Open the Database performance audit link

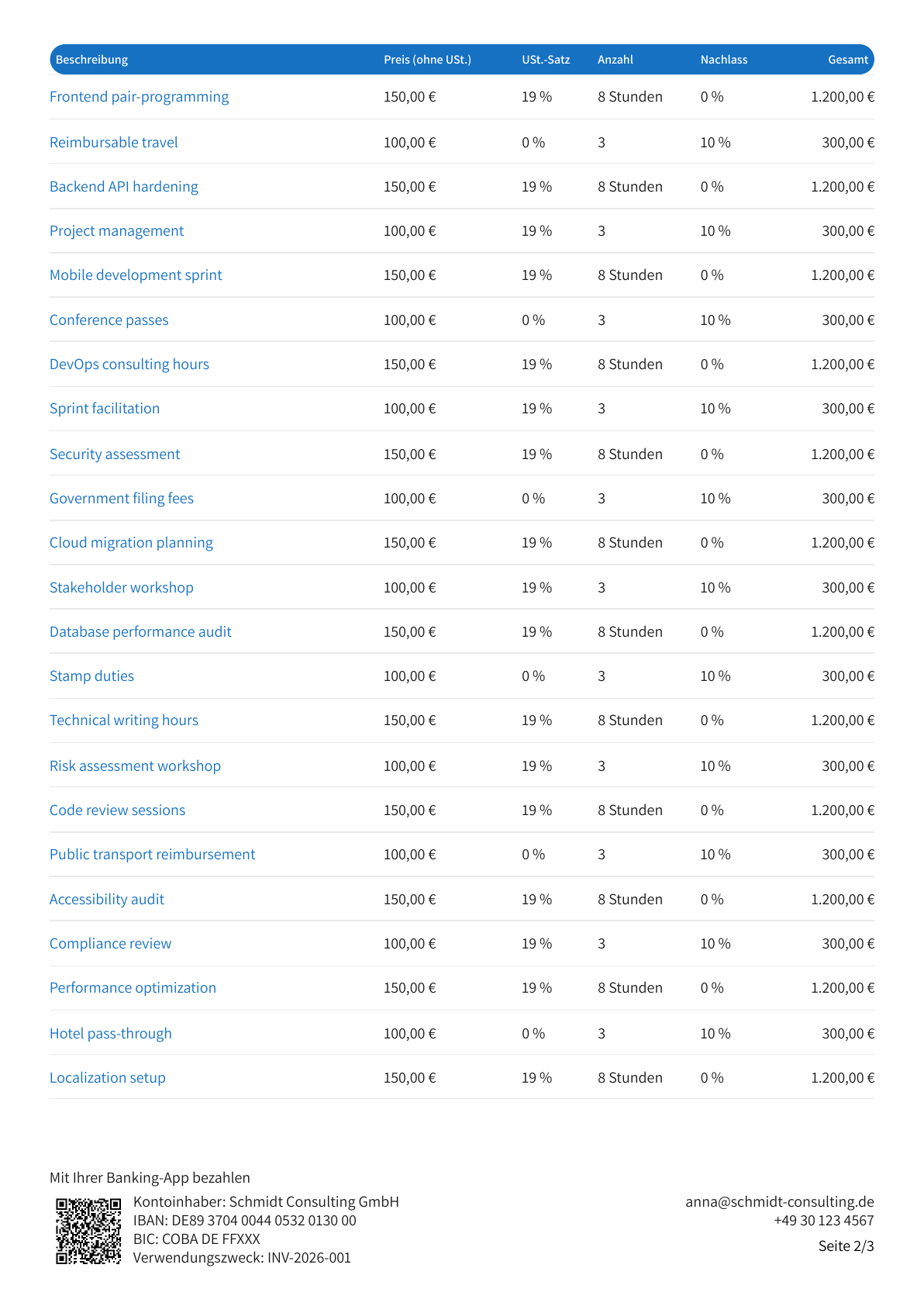[140, 632]
